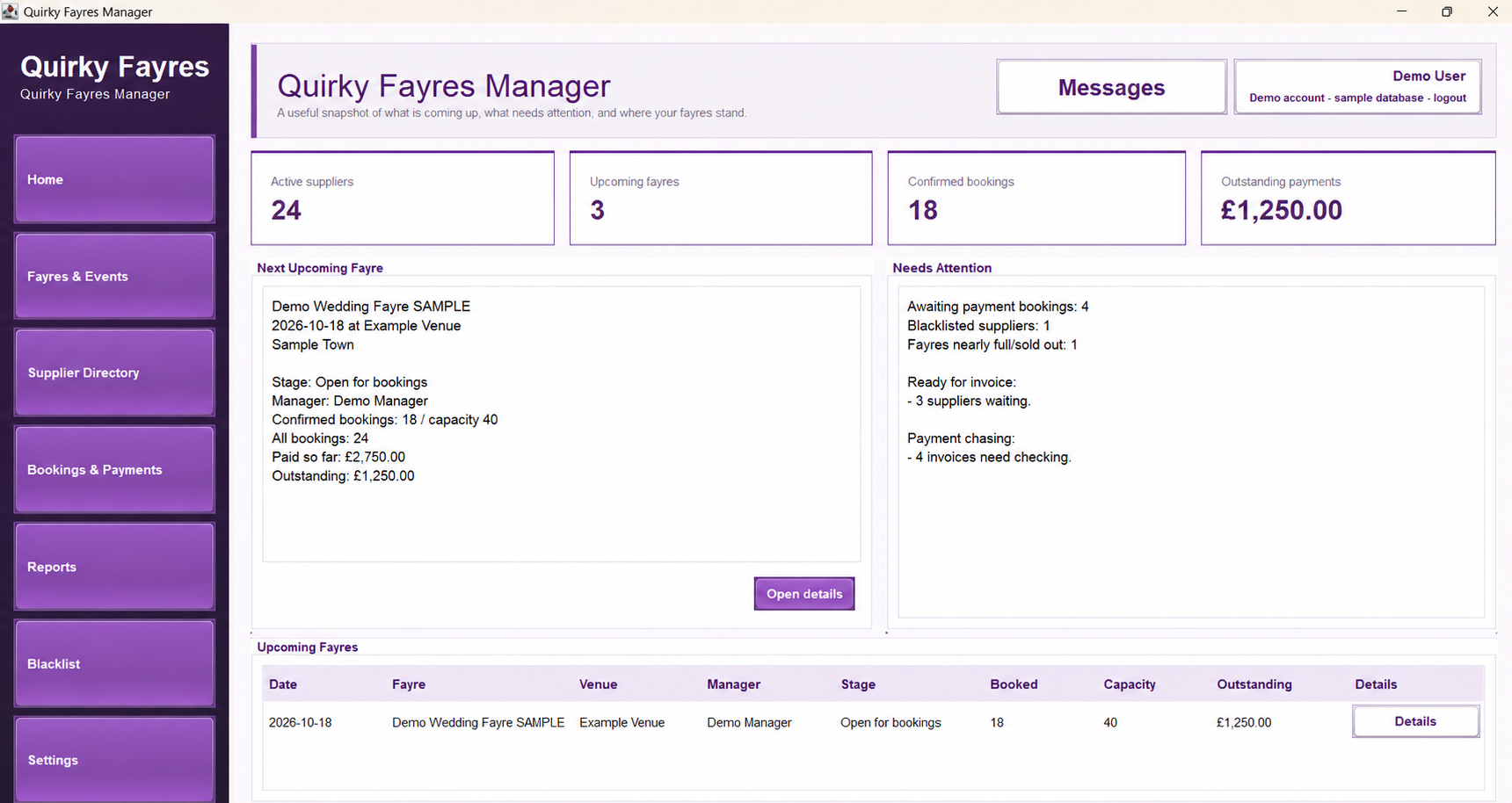The width and height of the screenshot is (1512, 803).
Task: Click the Quirky Fayres sidebar logo text
Action: (114, 67)
